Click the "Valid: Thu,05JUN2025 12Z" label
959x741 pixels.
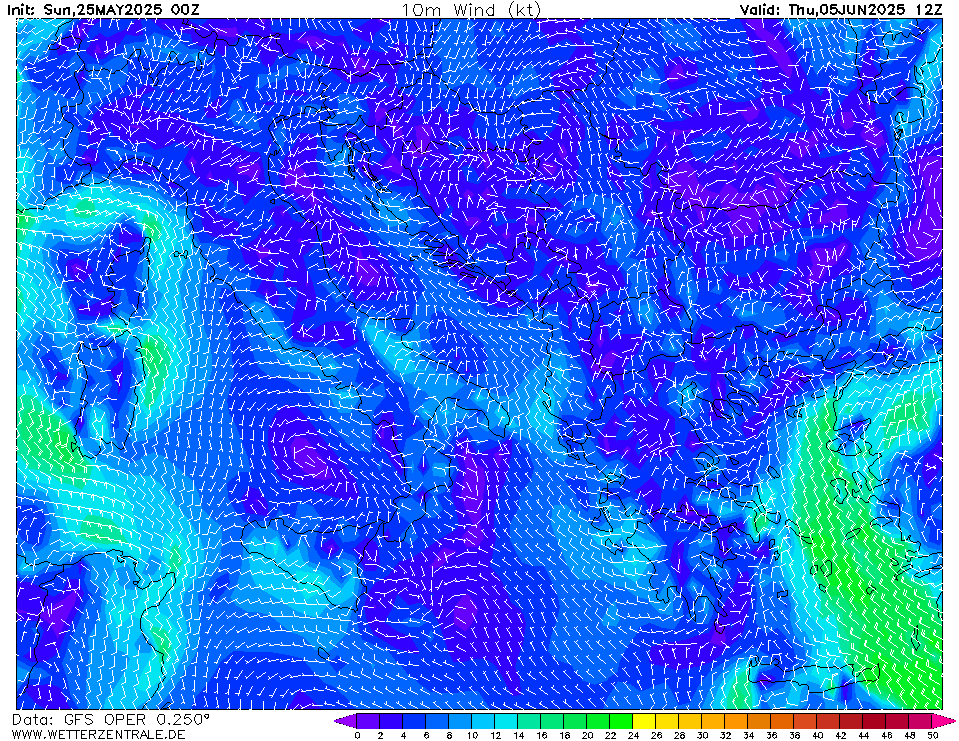(x=841, y=9)
